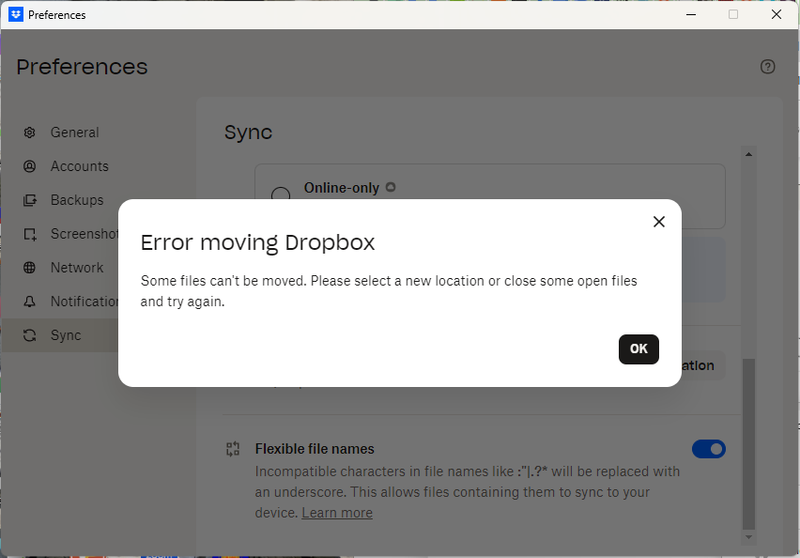The width and height of the screenshot is (800, 558).
Task: Click the Sync section heading
Action: pyautogui.click(x=248, y=133)
